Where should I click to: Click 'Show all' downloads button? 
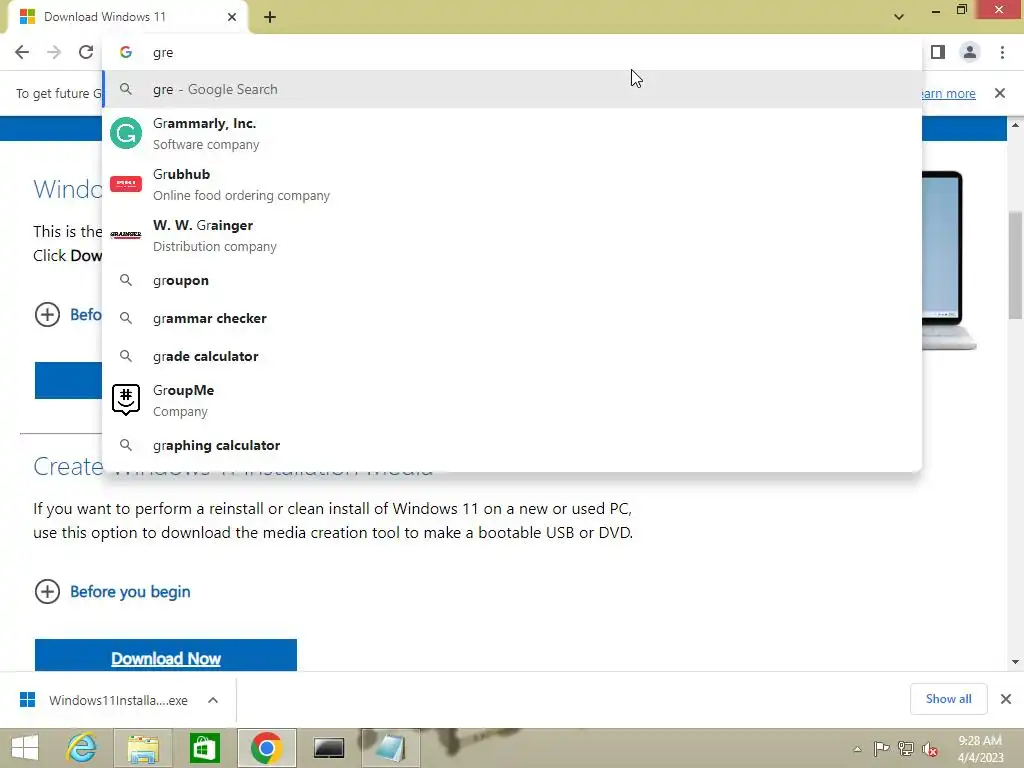click(948, 699)
